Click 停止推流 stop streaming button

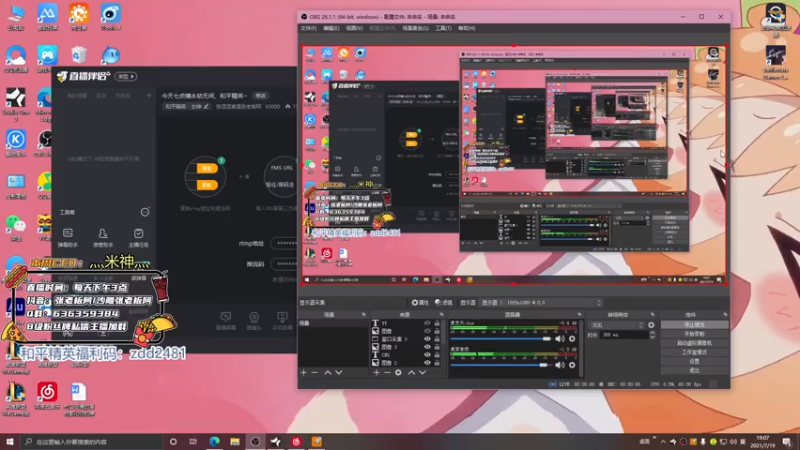694,325
